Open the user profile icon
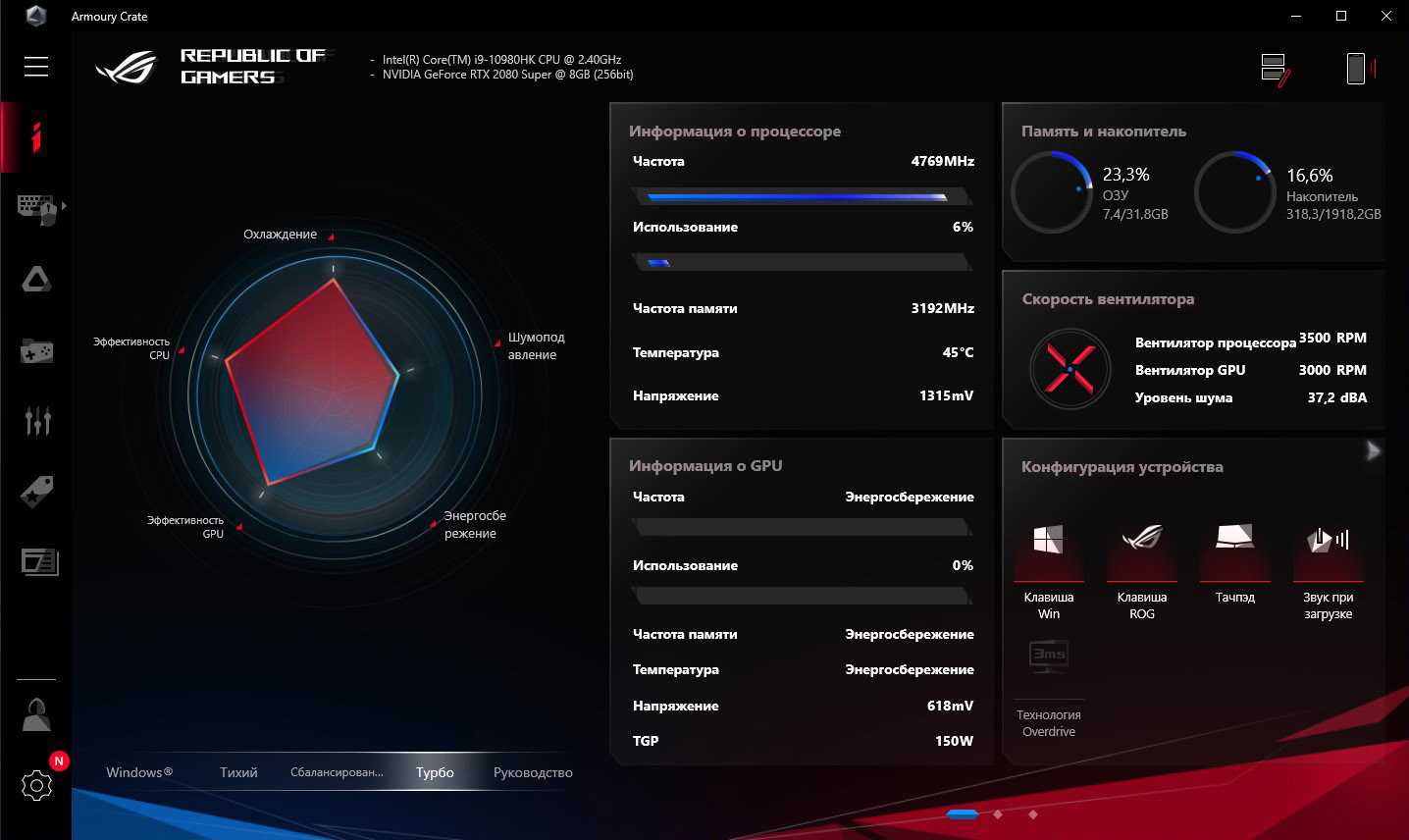The width and height of the screenshot is (1409, 840). point(36,715)
